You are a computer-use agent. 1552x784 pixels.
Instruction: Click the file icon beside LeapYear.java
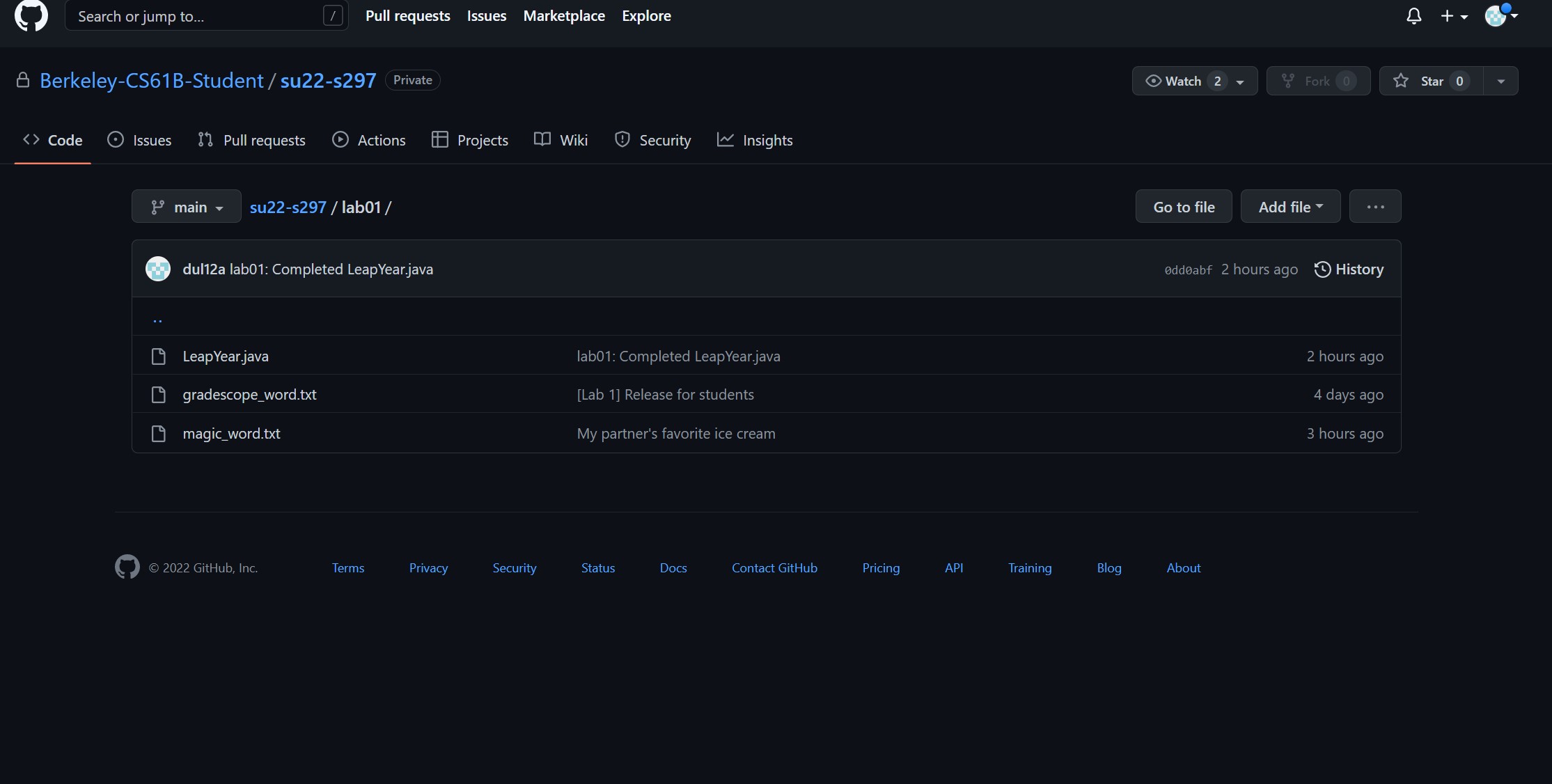tap(159, 356)
